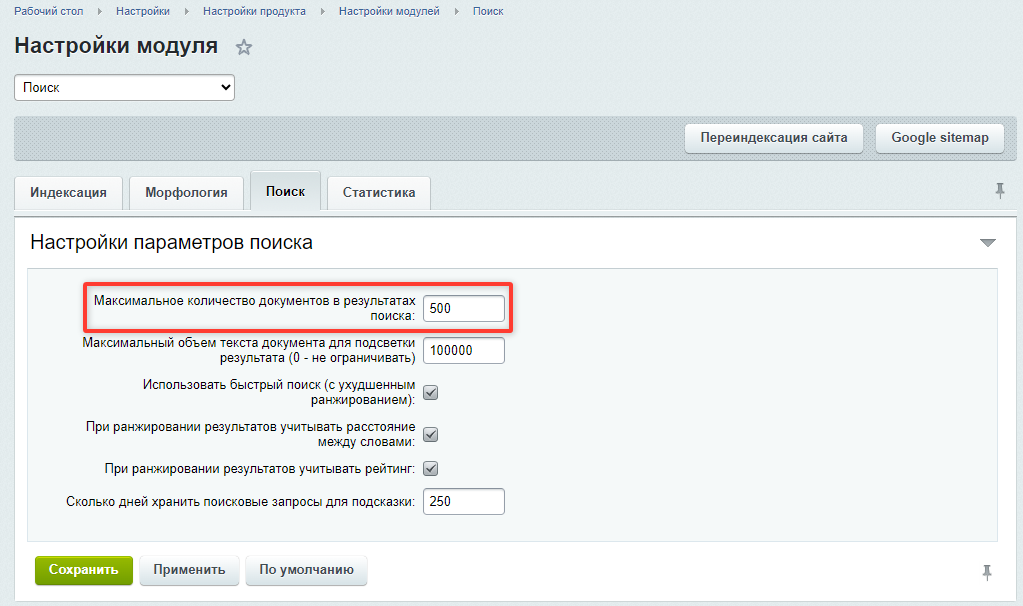Click label При ранжировании результатов учитывать рейтинг

click(260, 468)
